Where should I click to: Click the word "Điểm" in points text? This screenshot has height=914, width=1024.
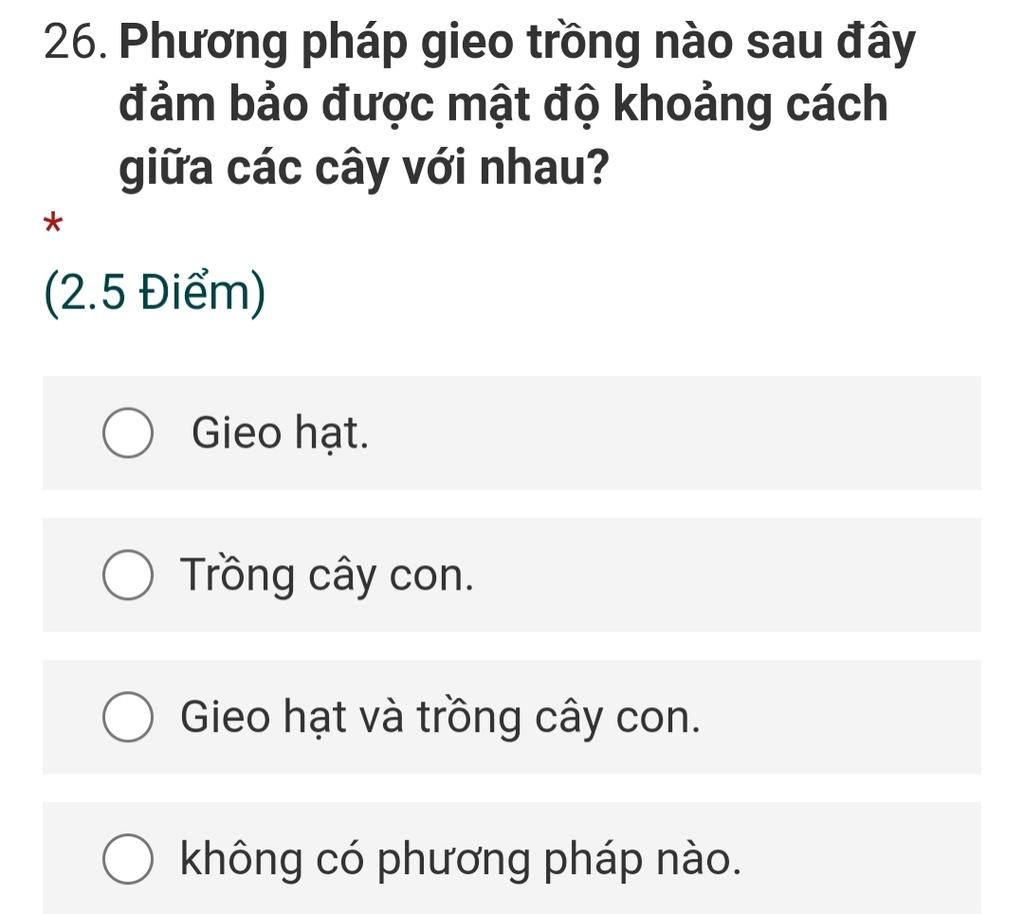pos(194,292)
